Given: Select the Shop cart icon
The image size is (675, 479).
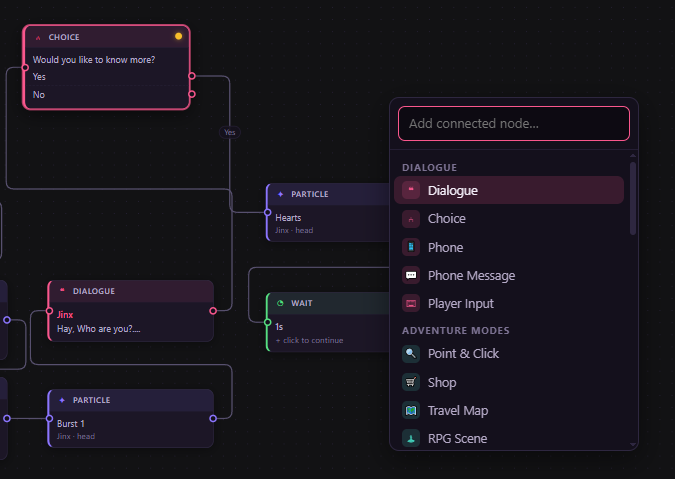Looking at the screenshot, I should tap(411, 382).
